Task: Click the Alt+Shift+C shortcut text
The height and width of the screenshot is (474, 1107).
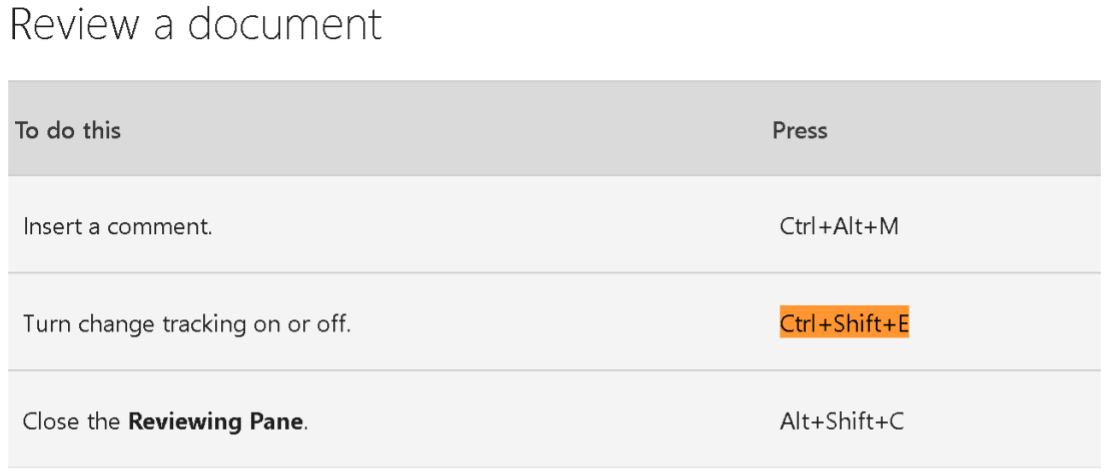Action: (x=842, y=422)
